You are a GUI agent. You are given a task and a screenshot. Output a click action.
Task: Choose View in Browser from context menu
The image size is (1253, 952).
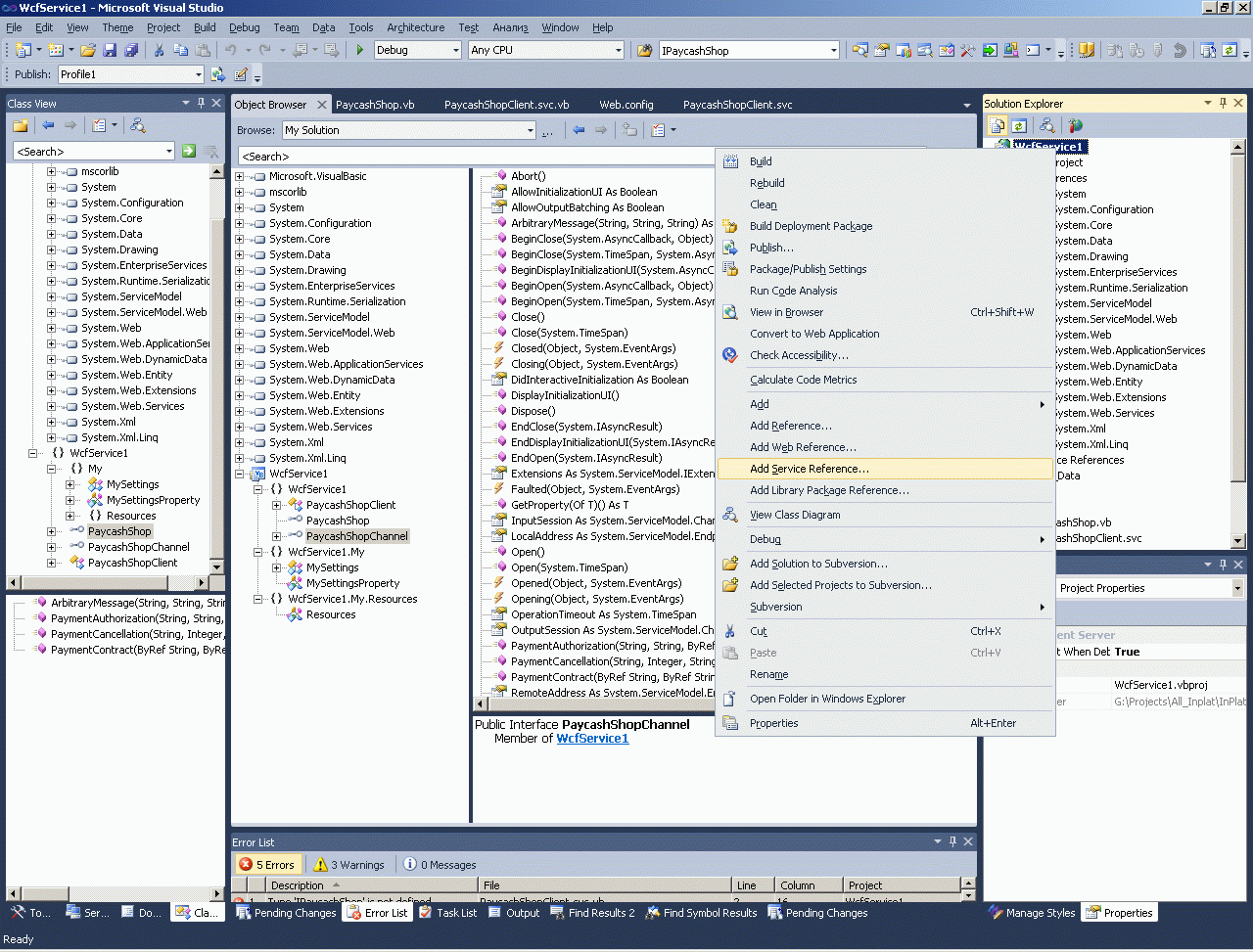coord(885,312)
